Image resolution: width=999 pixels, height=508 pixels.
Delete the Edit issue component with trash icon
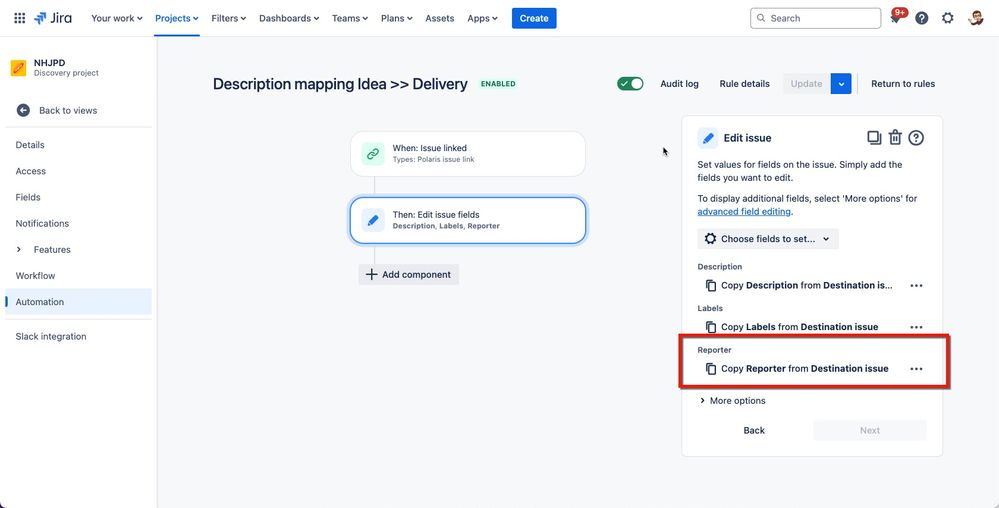(x=895, y=138)
